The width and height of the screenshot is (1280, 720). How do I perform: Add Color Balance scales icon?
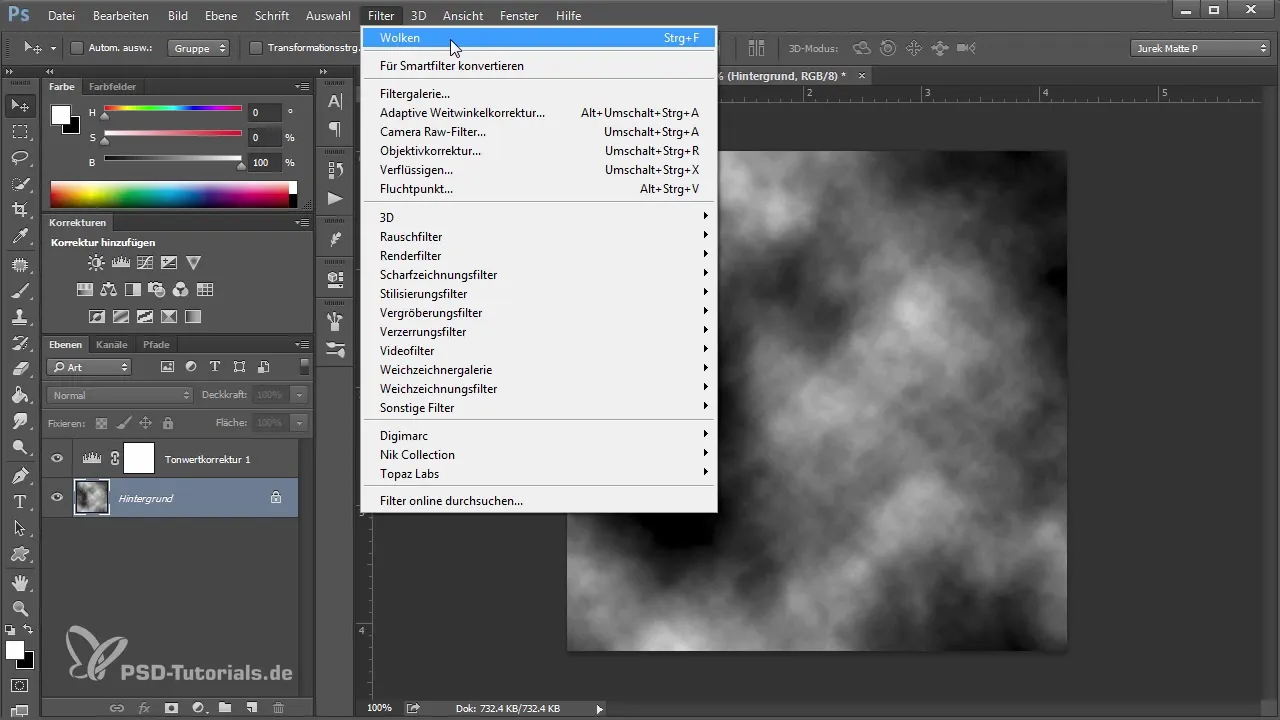click(x=108, y=290)
